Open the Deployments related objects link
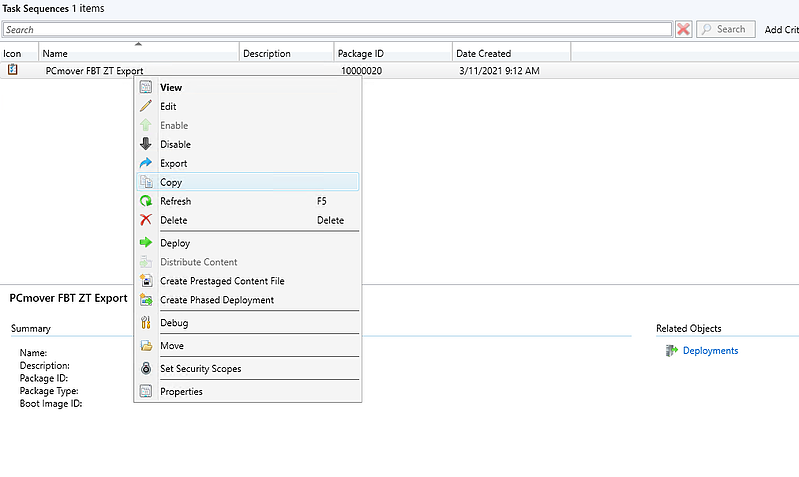The image size is (799, 477). [x=710, y=351]
